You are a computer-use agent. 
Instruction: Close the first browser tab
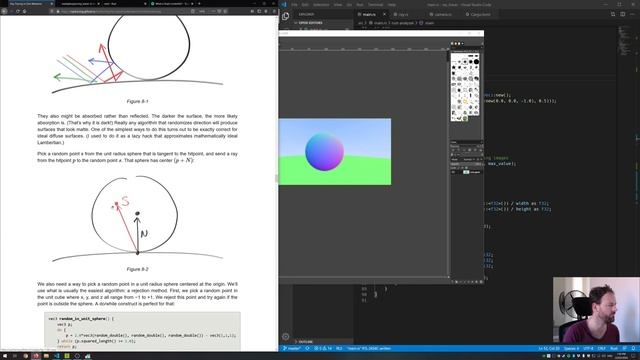(x=52, y=4)
